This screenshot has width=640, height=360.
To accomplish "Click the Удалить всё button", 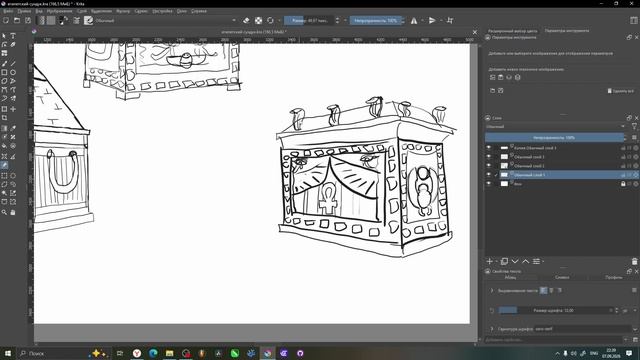I will [620, 91].
